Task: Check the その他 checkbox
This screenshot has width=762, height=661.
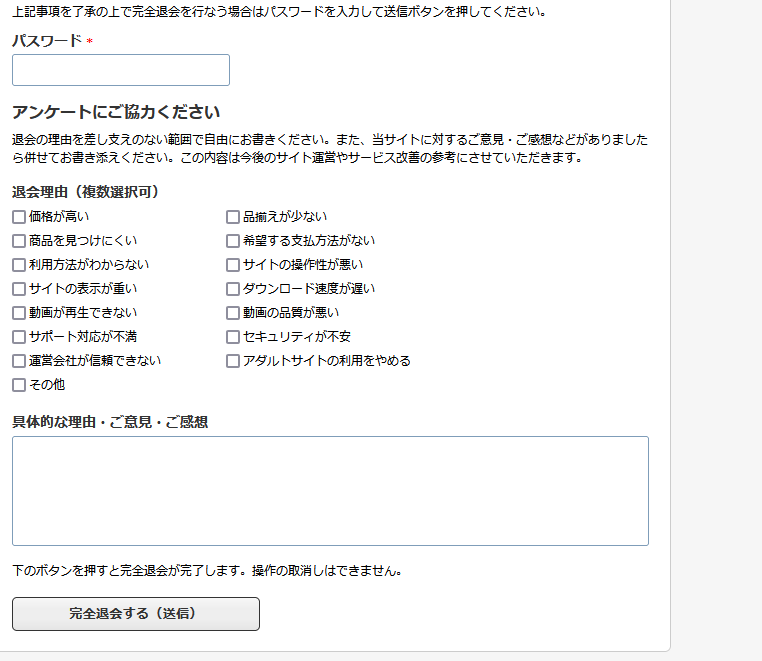Action: [x=19, y=385]
